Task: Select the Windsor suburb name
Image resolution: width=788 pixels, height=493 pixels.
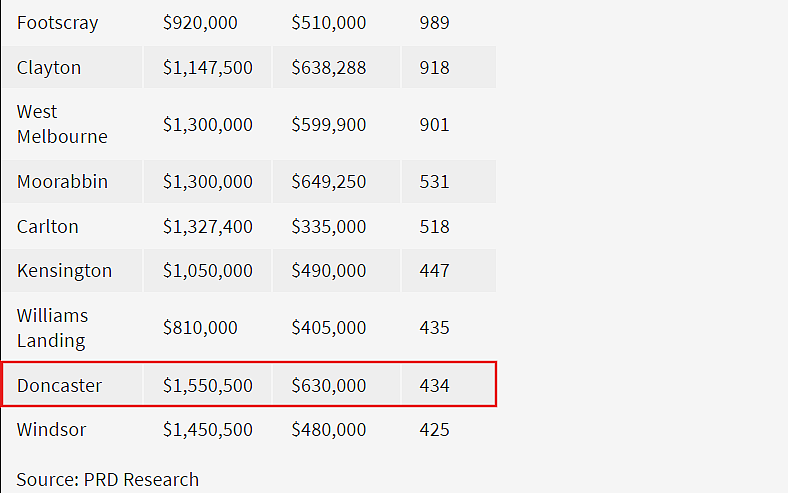Action: pyautogui.click(x=51, y=430)
